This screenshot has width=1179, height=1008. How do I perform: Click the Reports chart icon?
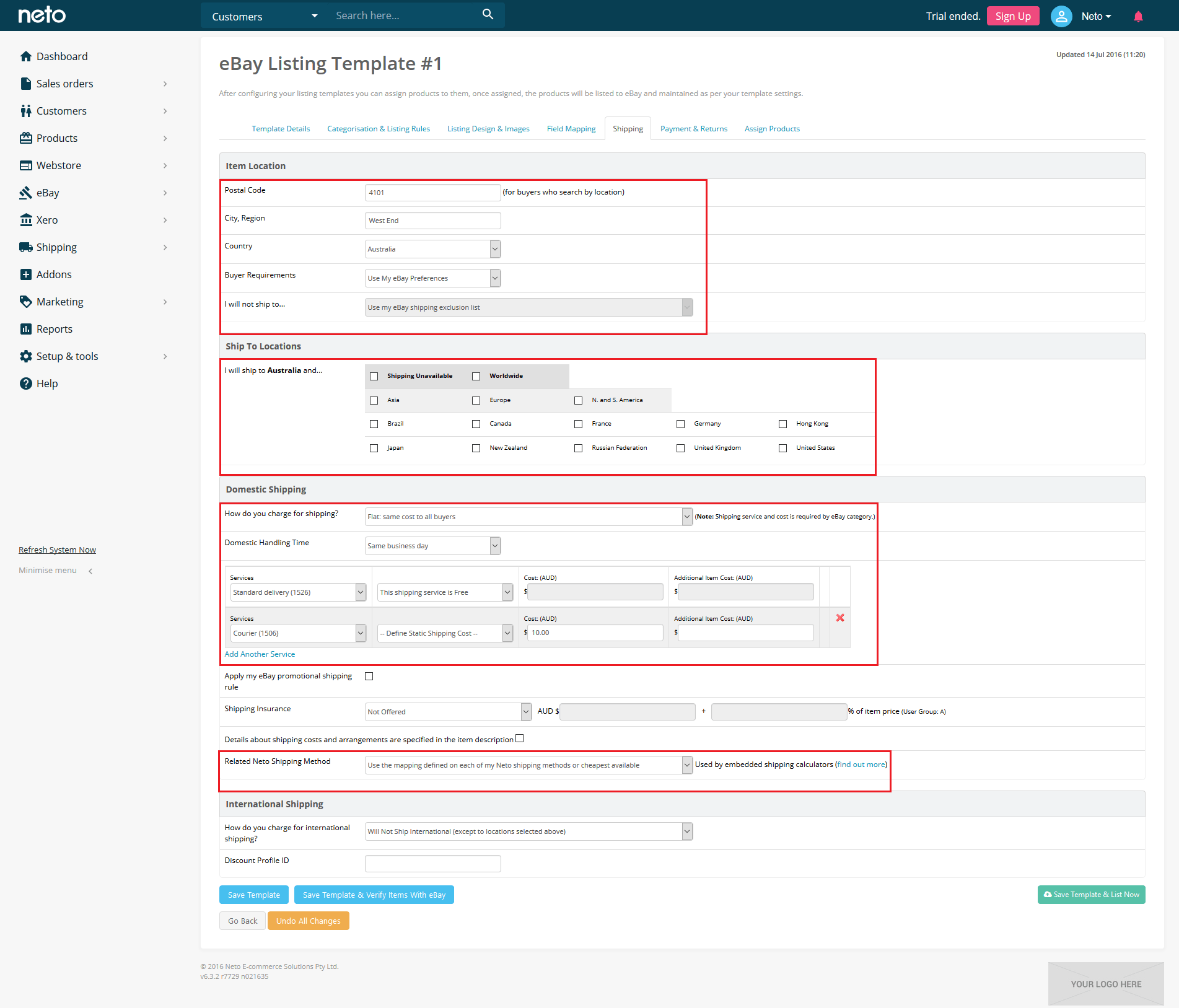pos(25,329)
